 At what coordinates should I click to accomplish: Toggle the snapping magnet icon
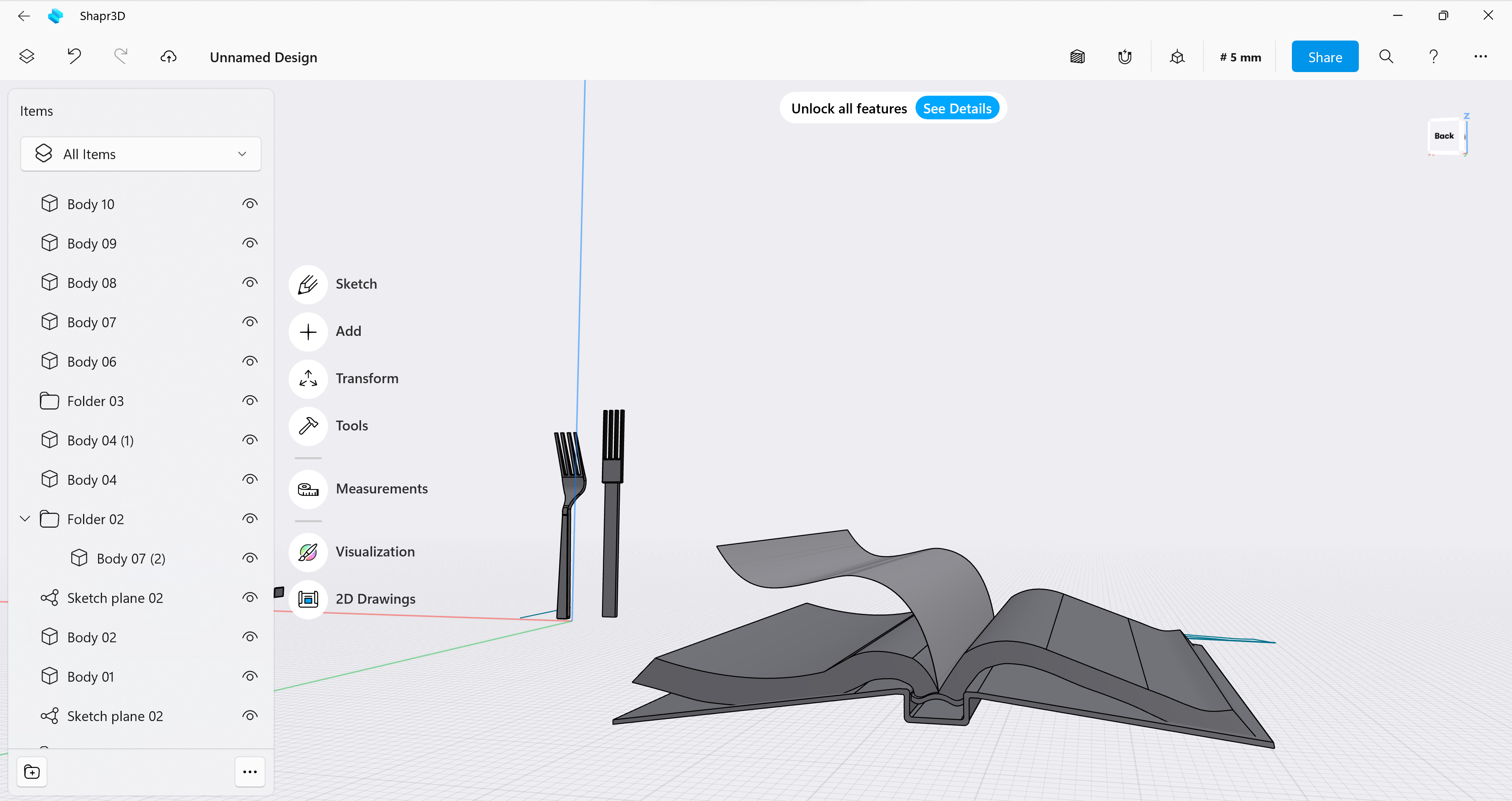coord(1124,57)
